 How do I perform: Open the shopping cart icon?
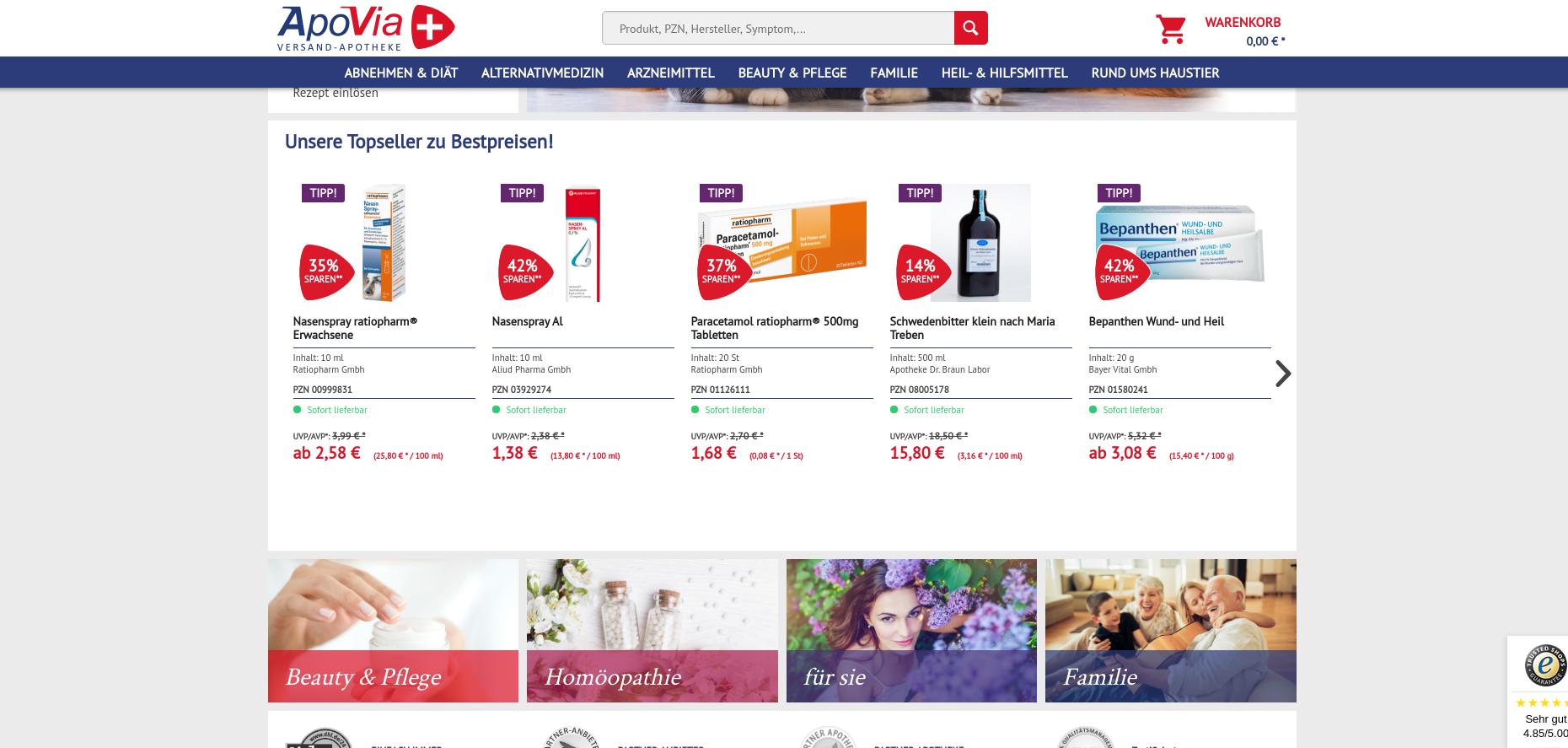pyautogui.click(x=1170, y=30)
